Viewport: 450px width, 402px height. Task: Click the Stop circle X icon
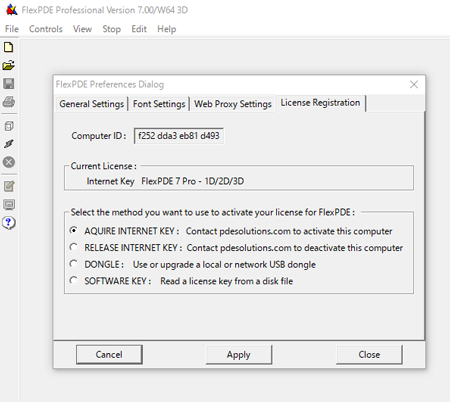tap(9, 162)
